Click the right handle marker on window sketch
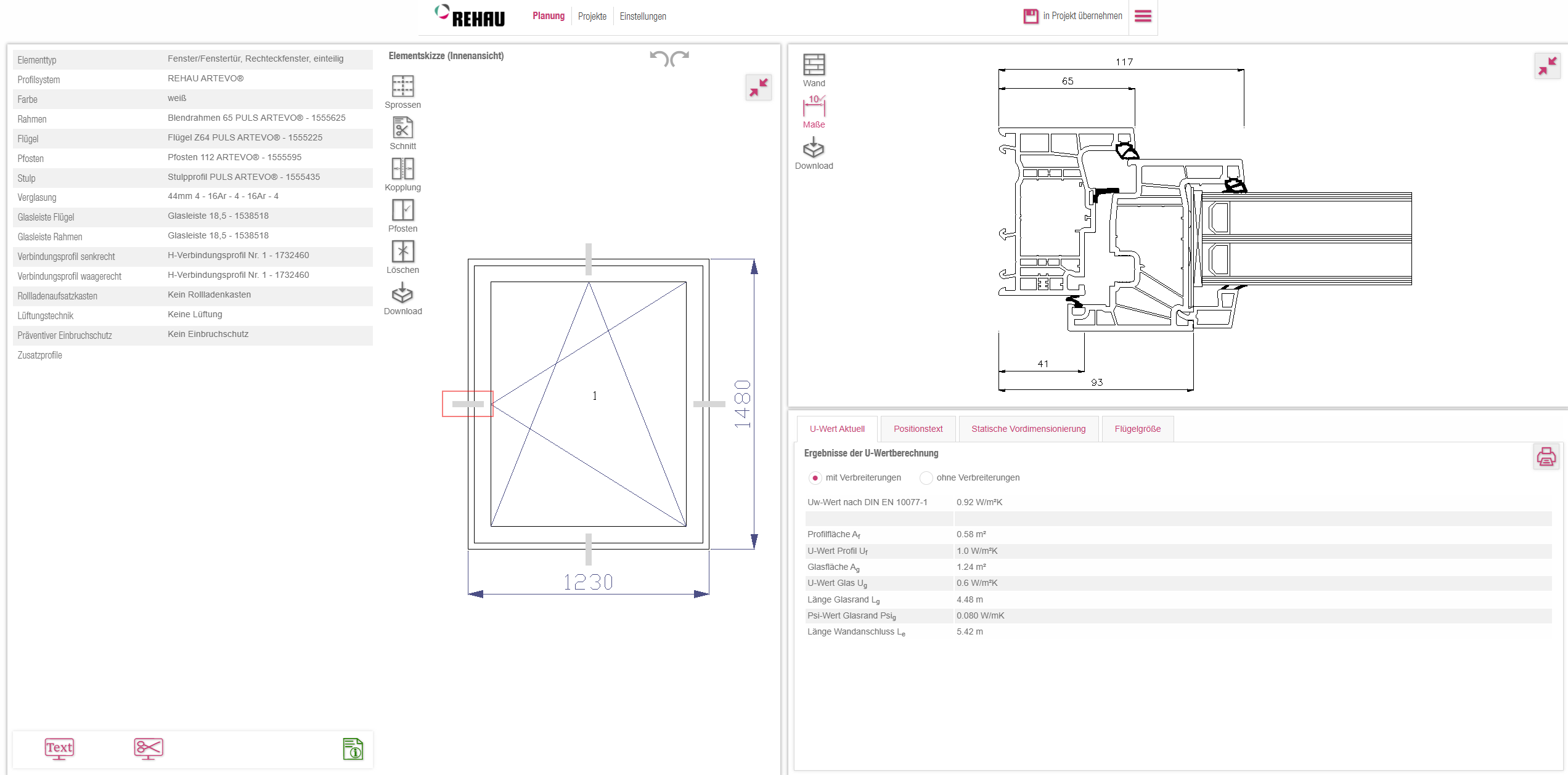Screen dimensions: 1568x775 (709, 404)
